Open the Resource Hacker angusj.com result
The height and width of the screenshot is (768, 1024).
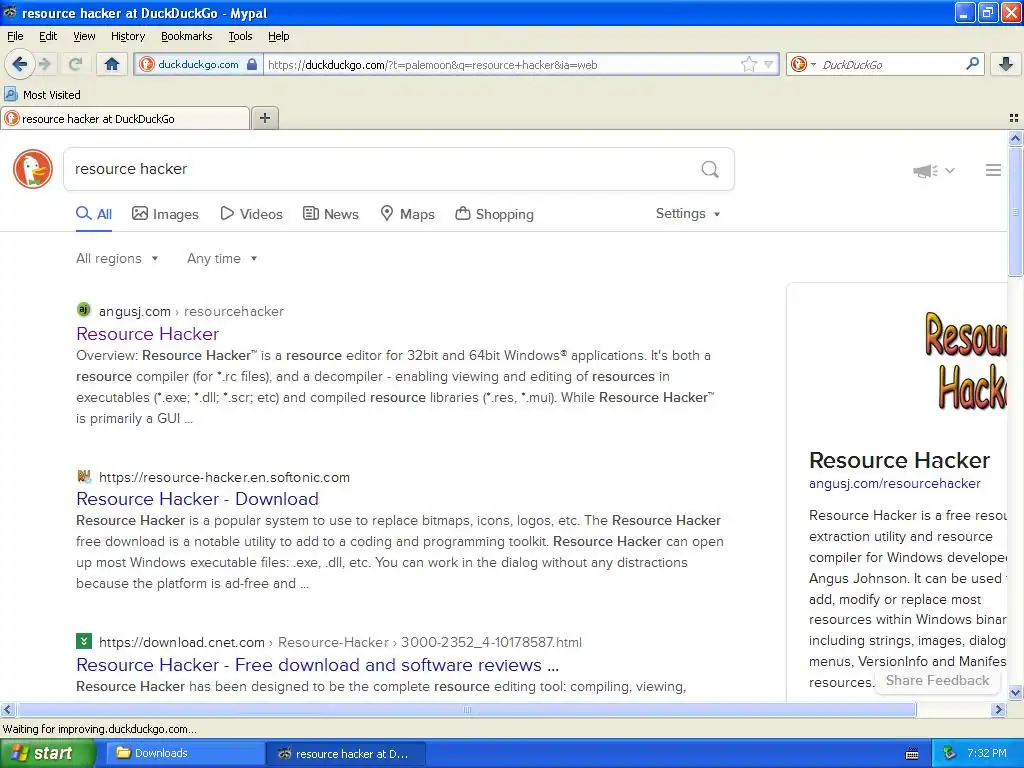pos(148,334)
